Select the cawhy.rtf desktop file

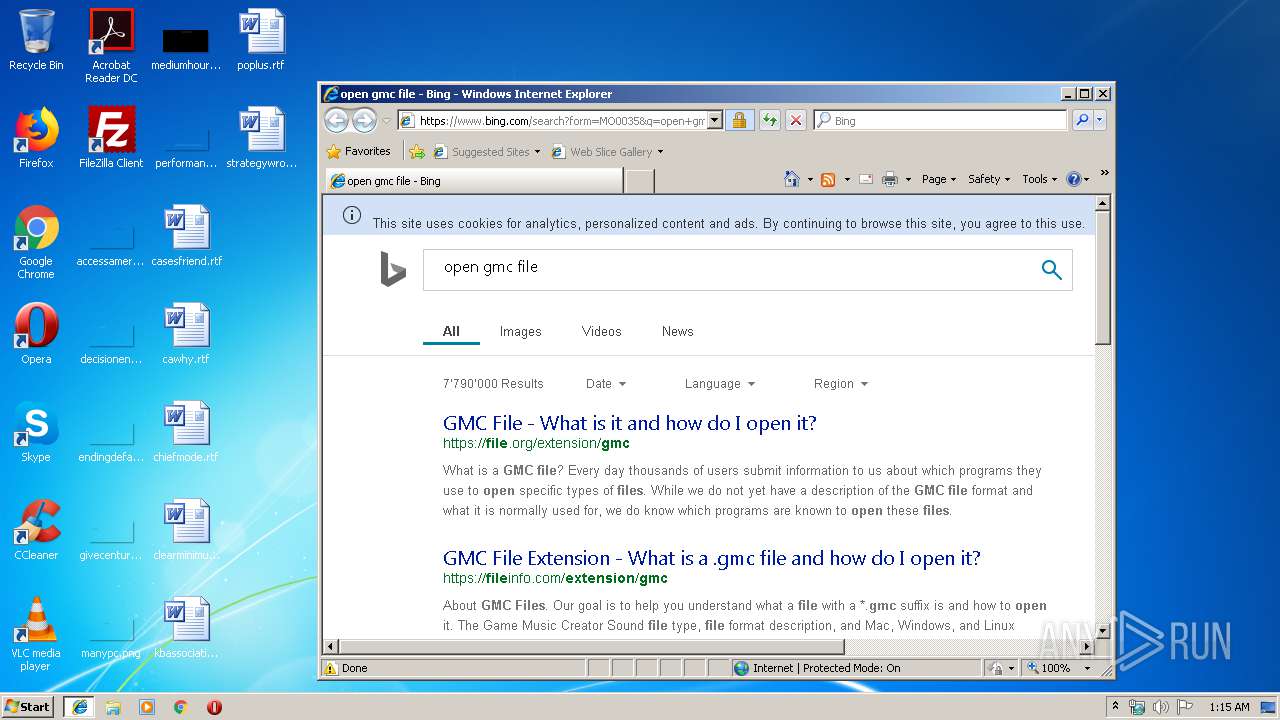click(x=187, y=334)
